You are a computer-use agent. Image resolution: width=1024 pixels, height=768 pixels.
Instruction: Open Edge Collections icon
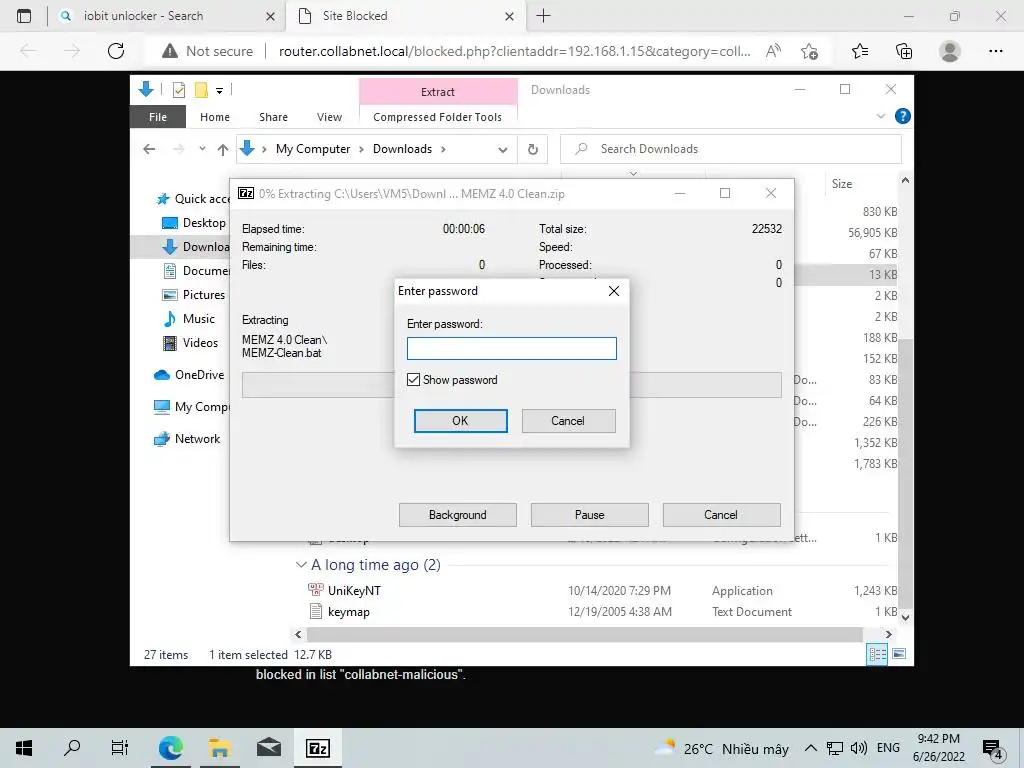[x=904, y=51]
